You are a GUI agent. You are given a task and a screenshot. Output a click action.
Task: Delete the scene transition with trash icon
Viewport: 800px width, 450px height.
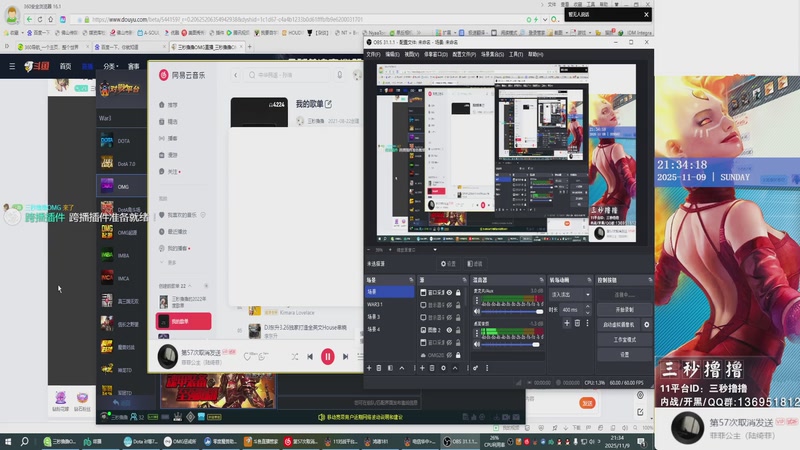pyautogui.click(x=578, y=323)
